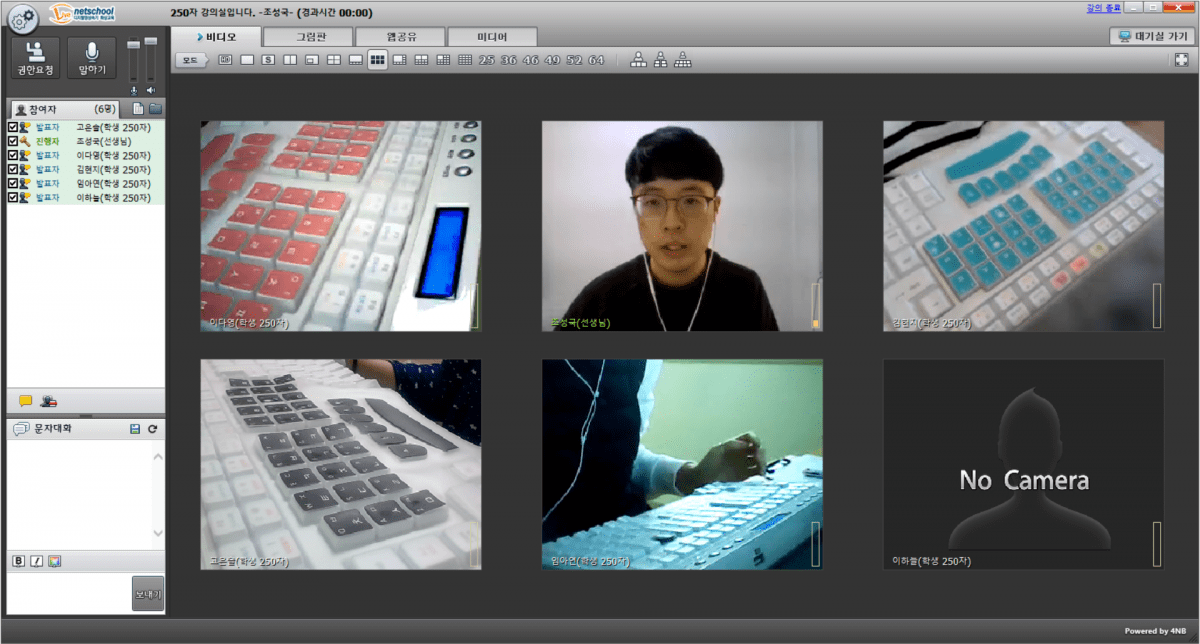Screen dimensions: 1200x644
Task: Save the chat with the floppy disk icon
Action: point(135,429)
